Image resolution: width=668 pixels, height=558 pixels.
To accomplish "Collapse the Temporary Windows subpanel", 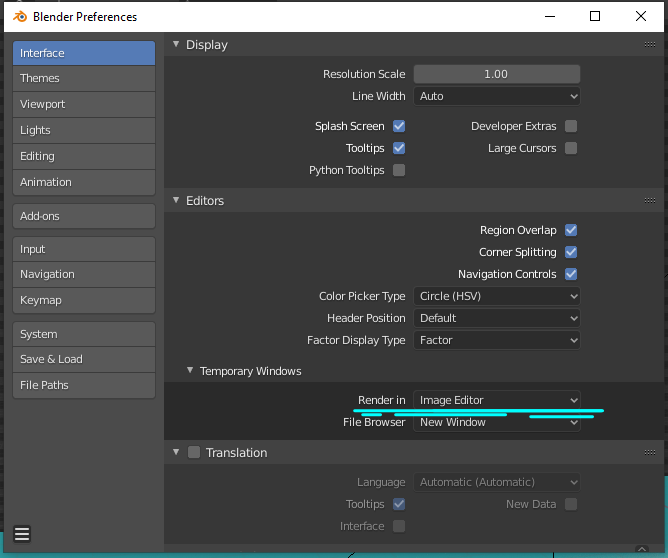I will 190,370.
